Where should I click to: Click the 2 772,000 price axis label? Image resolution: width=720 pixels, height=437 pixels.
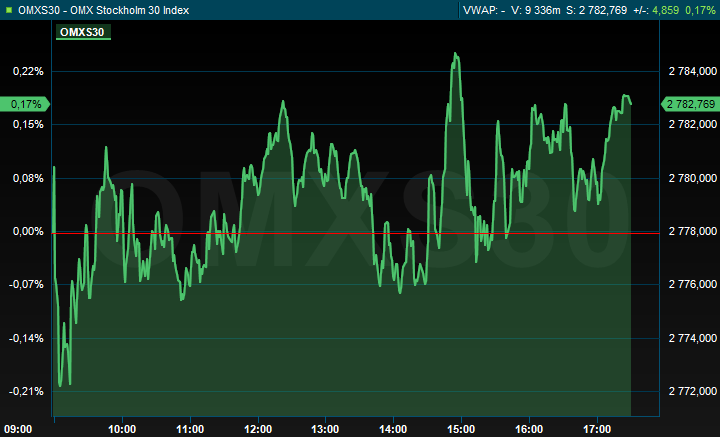click(x=691, y=391)
